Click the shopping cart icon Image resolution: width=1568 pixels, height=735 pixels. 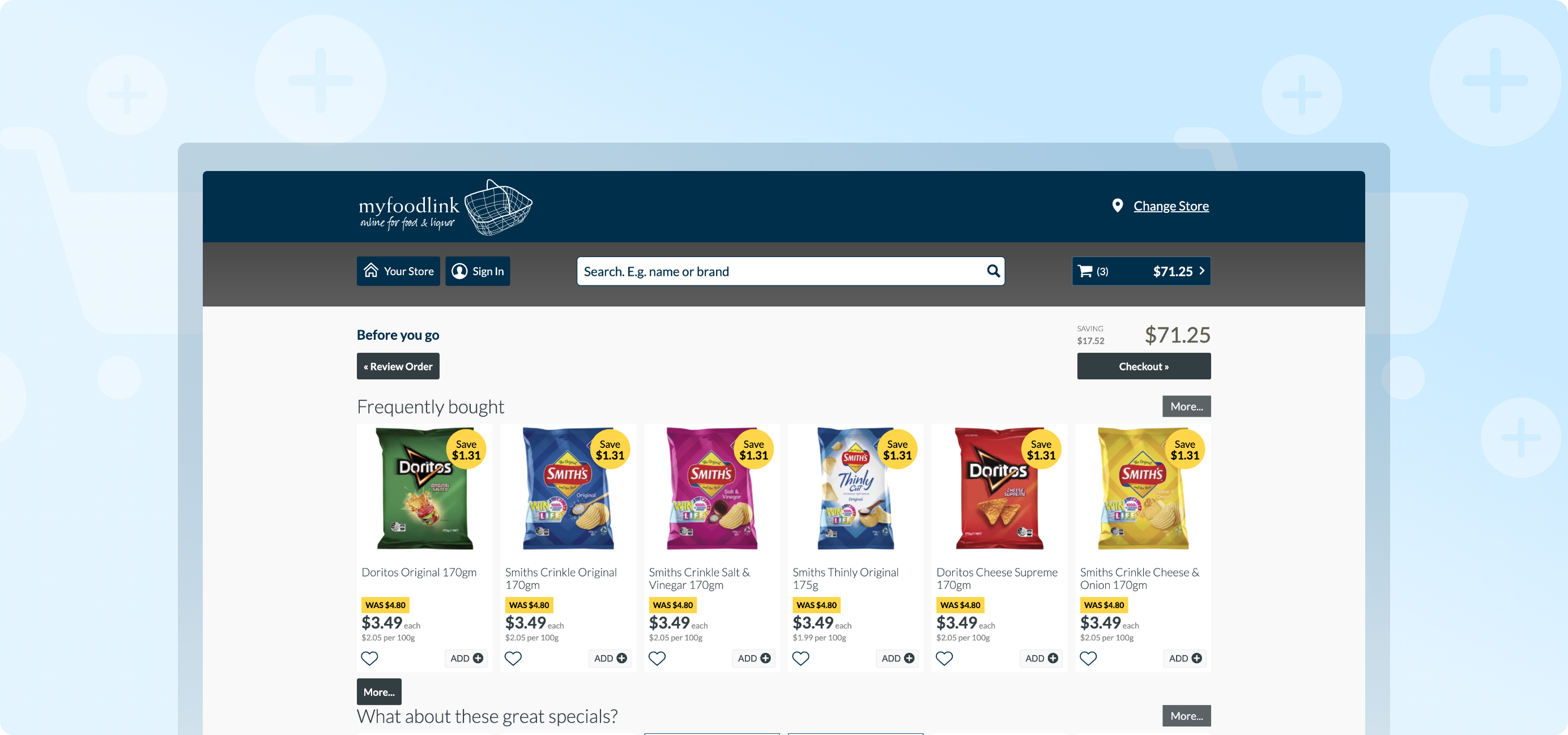[x=1085, y=271]
